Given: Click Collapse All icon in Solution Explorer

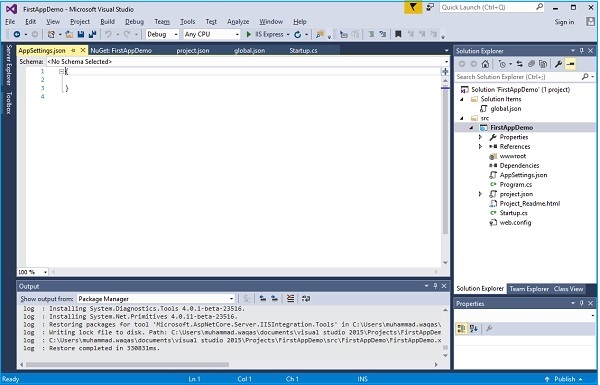Looking at the screenshot, I should click(531, 64).
